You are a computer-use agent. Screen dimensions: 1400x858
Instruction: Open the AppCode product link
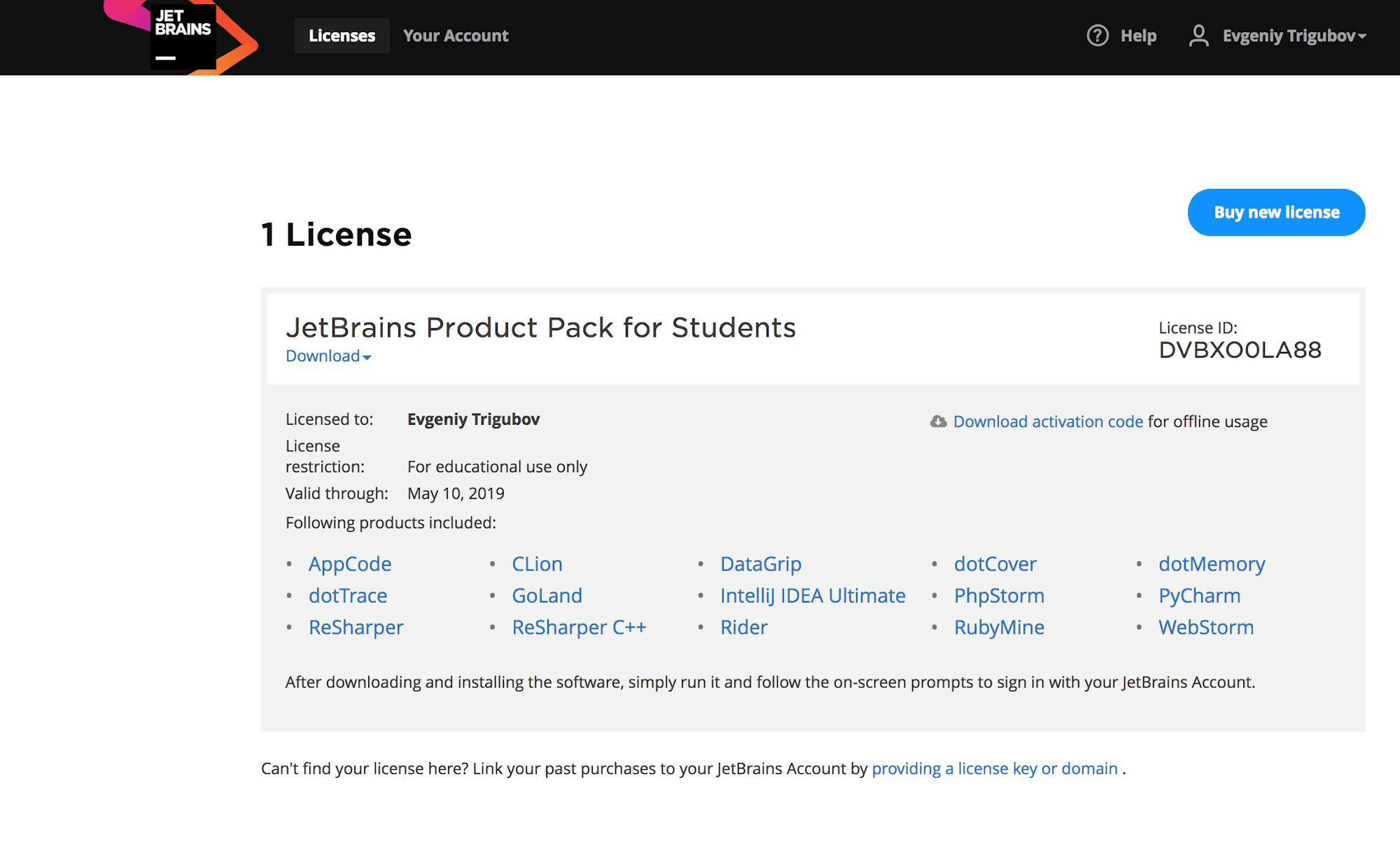point(349,564)
